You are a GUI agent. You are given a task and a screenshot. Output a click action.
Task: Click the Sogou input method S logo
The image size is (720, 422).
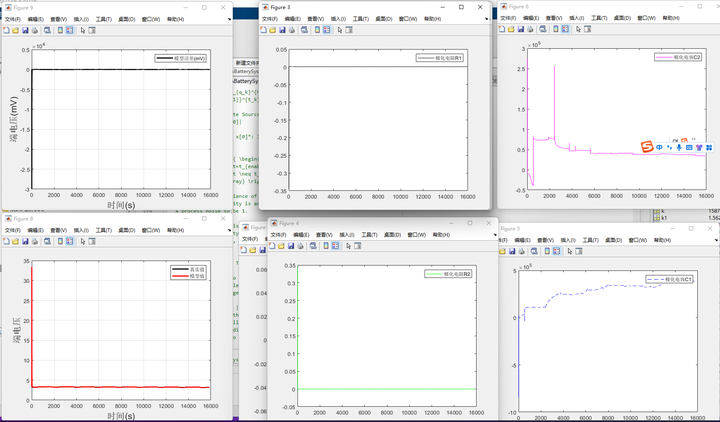647,148
